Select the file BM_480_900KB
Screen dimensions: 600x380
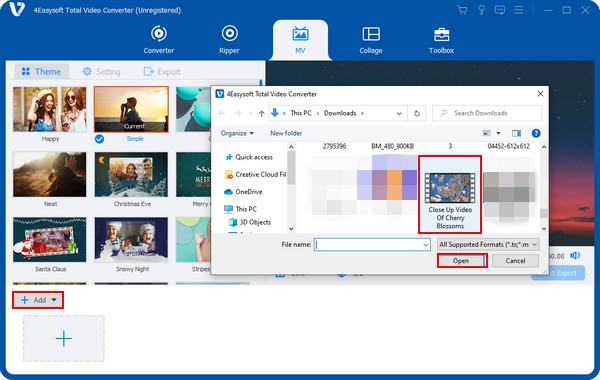tap(392, 146)
